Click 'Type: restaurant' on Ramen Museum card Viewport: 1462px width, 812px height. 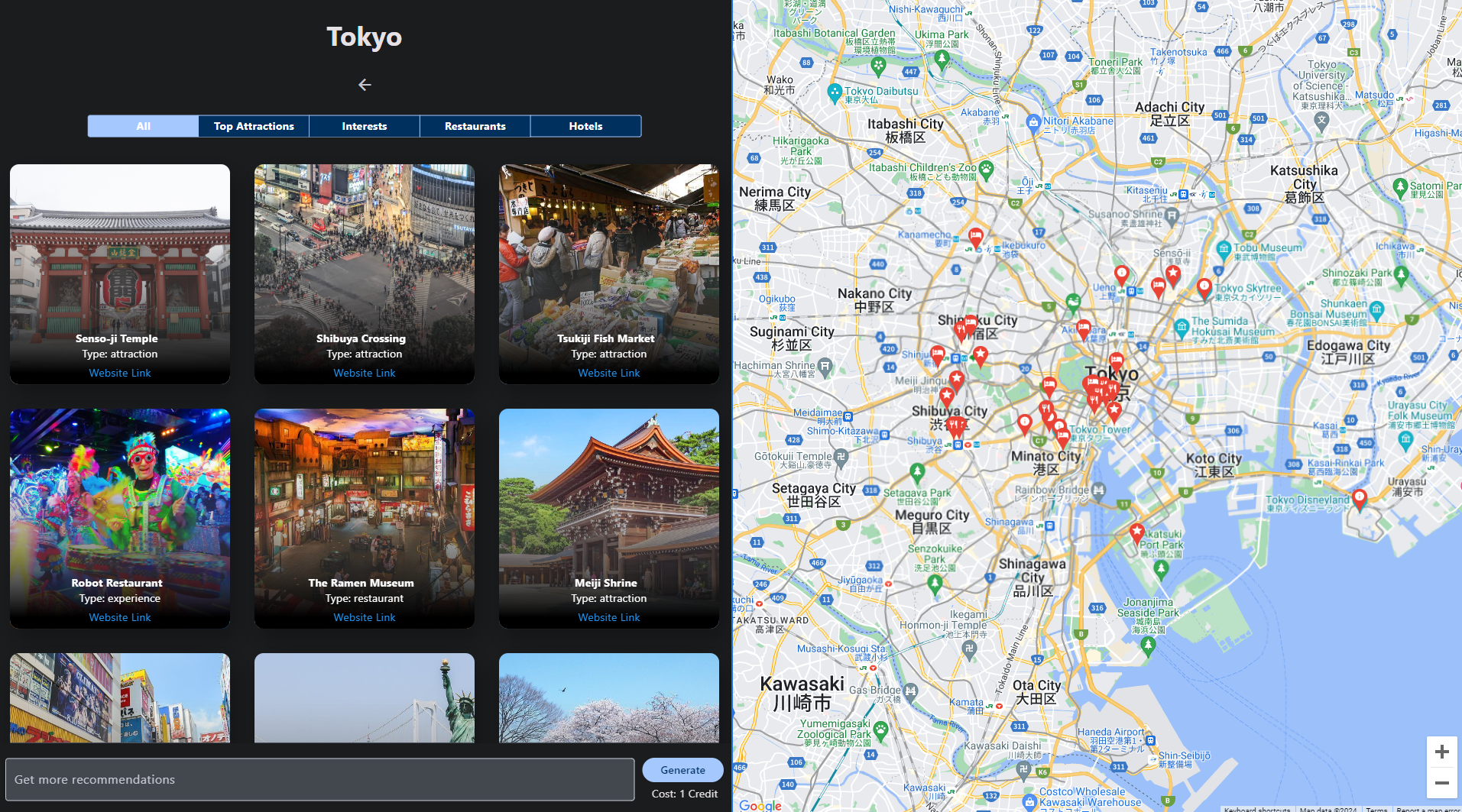tap(365, 598)
